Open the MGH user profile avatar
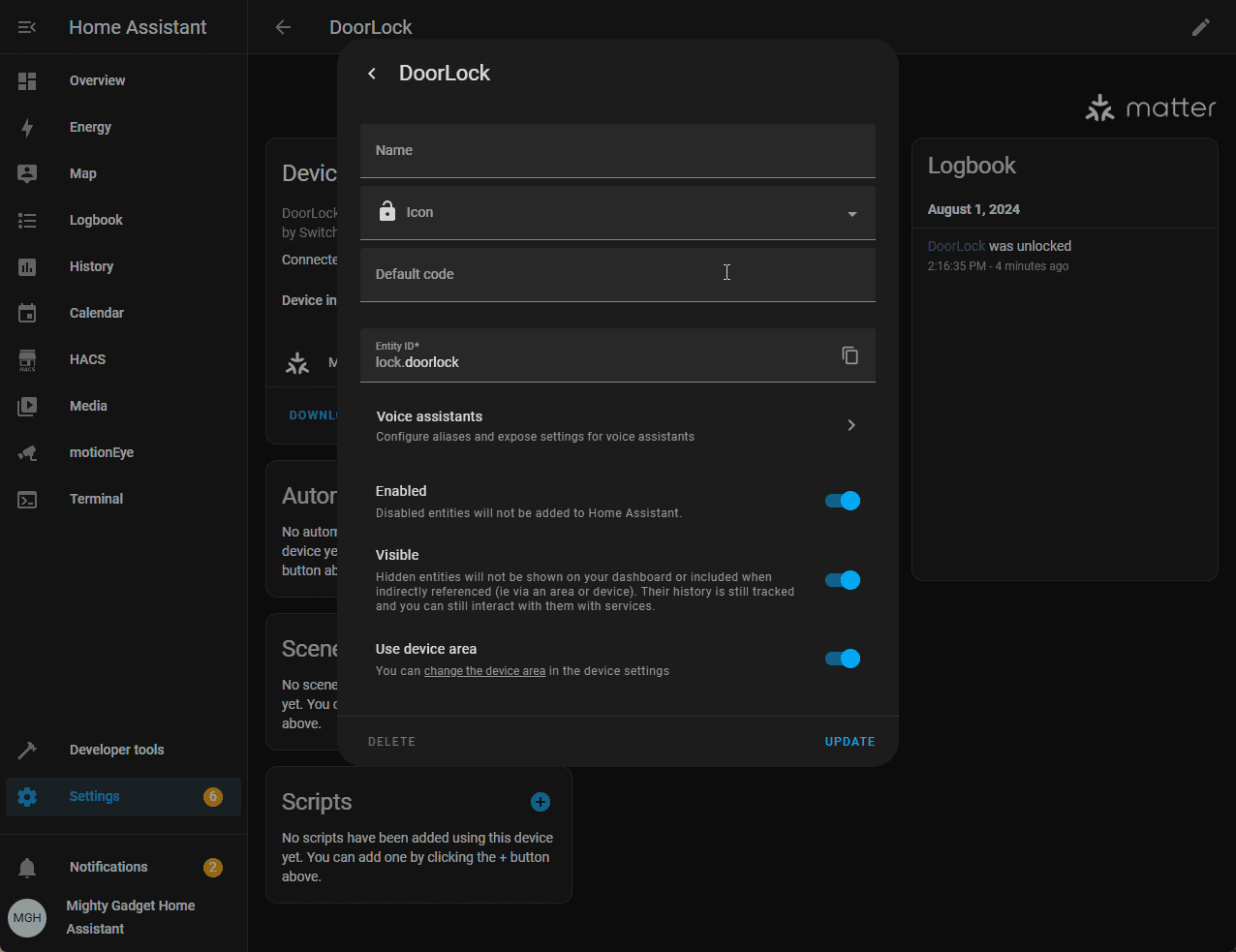Image resolution: width=1236 pixels, height=952 pixels. 27,917
